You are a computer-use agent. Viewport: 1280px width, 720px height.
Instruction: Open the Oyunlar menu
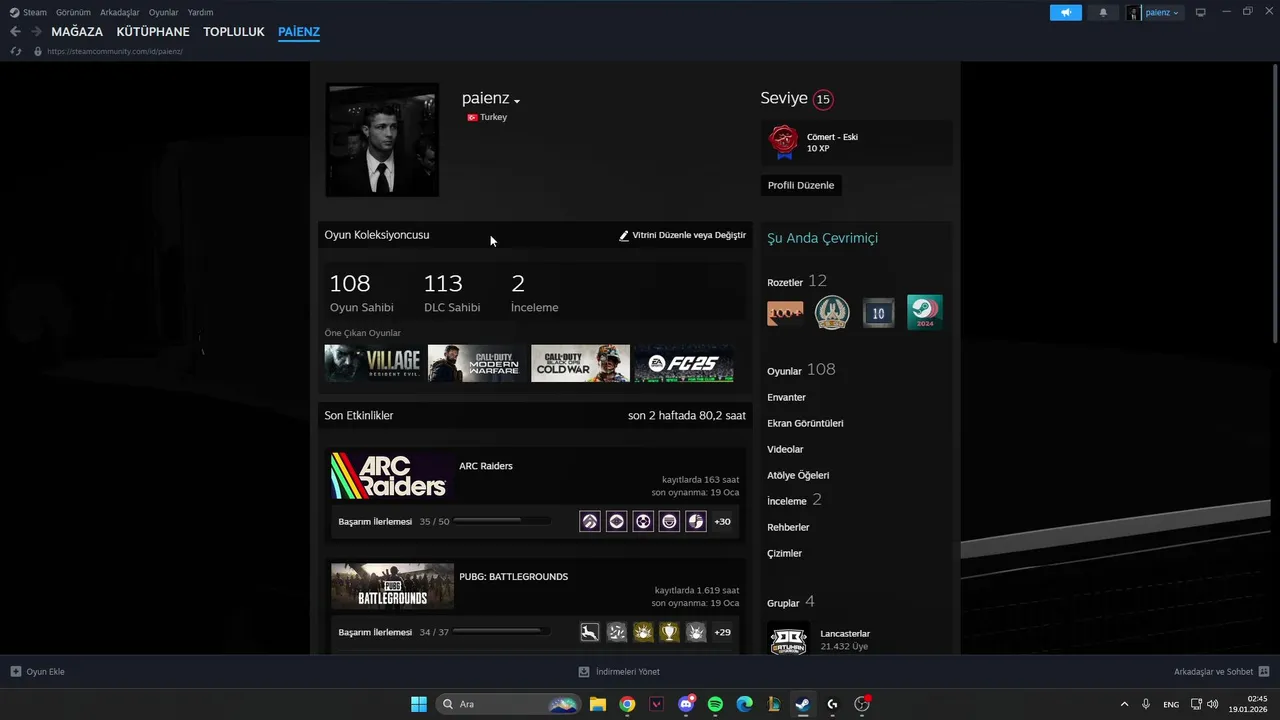point(164,13)
